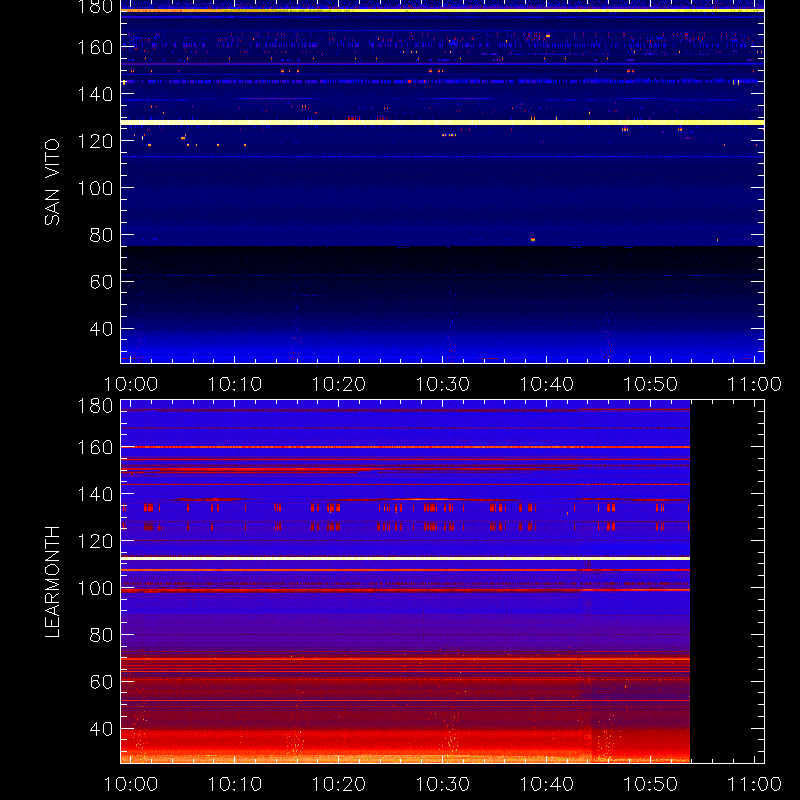This screenshot has height=800, width=800.
Task: Select the 160 frequency tick on San Vito plot
Action: [x=95, y=47]
